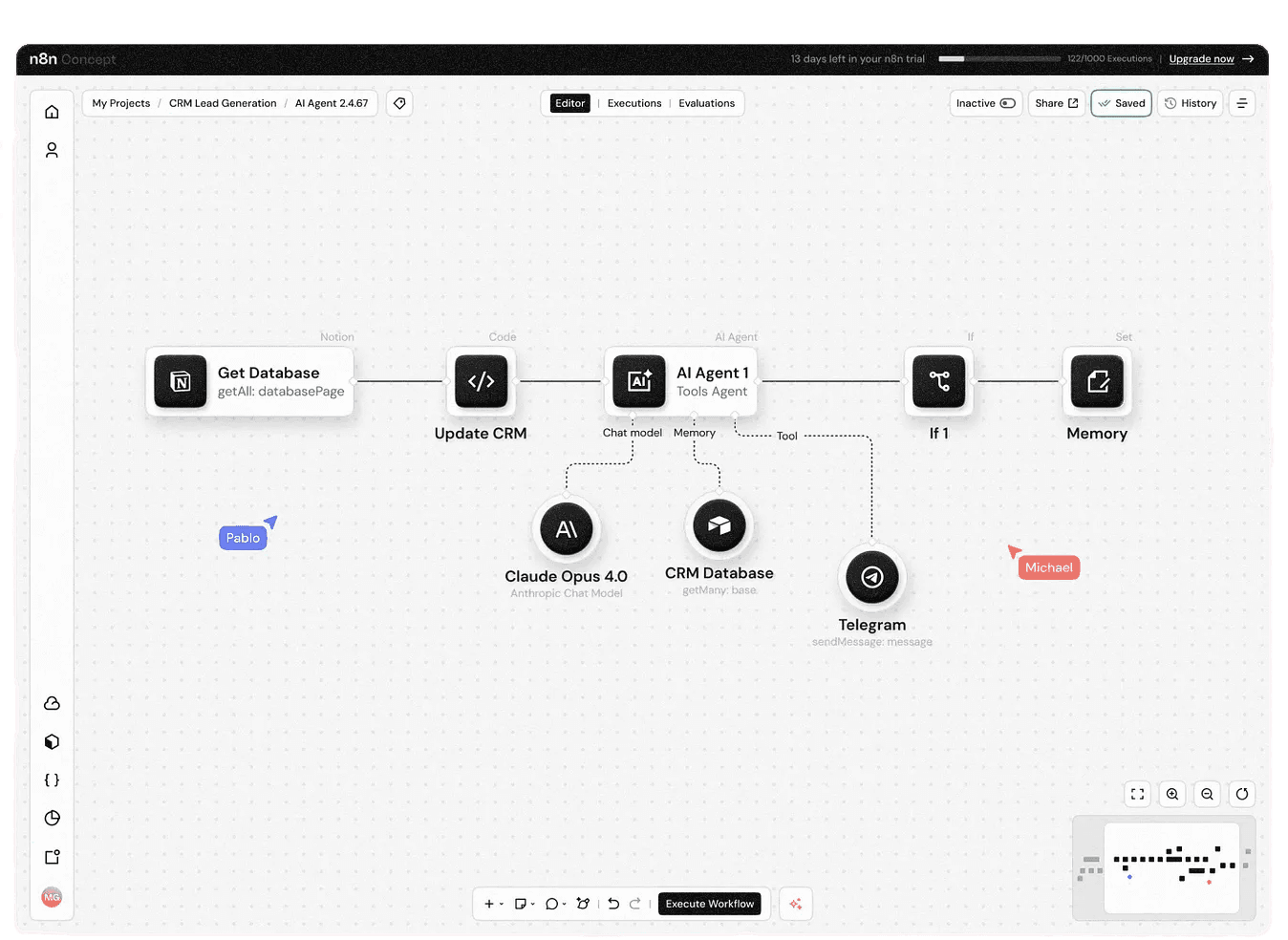This screenshot has height=940, width=1288.
Task: Select the Claude Opus 4.0 node
Action: pyautogui.click(x=567, y=528)
